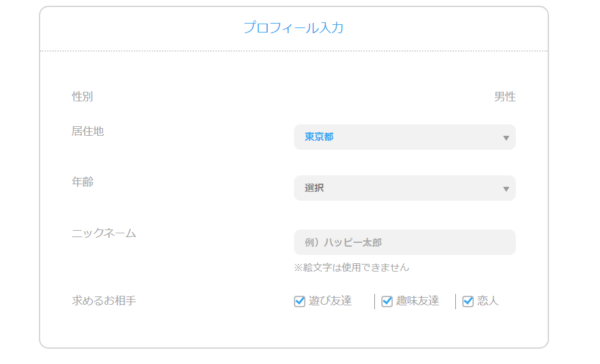
Task: Click the 男性 value text
Action: [505, 97]
